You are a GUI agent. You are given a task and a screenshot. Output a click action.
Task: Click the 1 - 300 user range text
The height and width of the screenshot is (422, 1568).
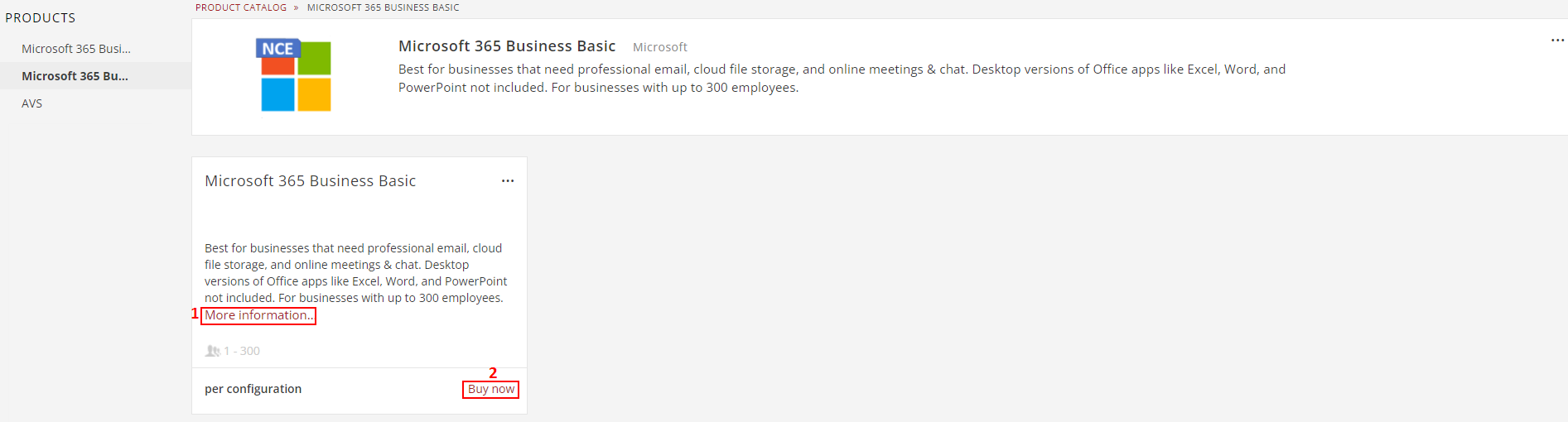[242, 351]
